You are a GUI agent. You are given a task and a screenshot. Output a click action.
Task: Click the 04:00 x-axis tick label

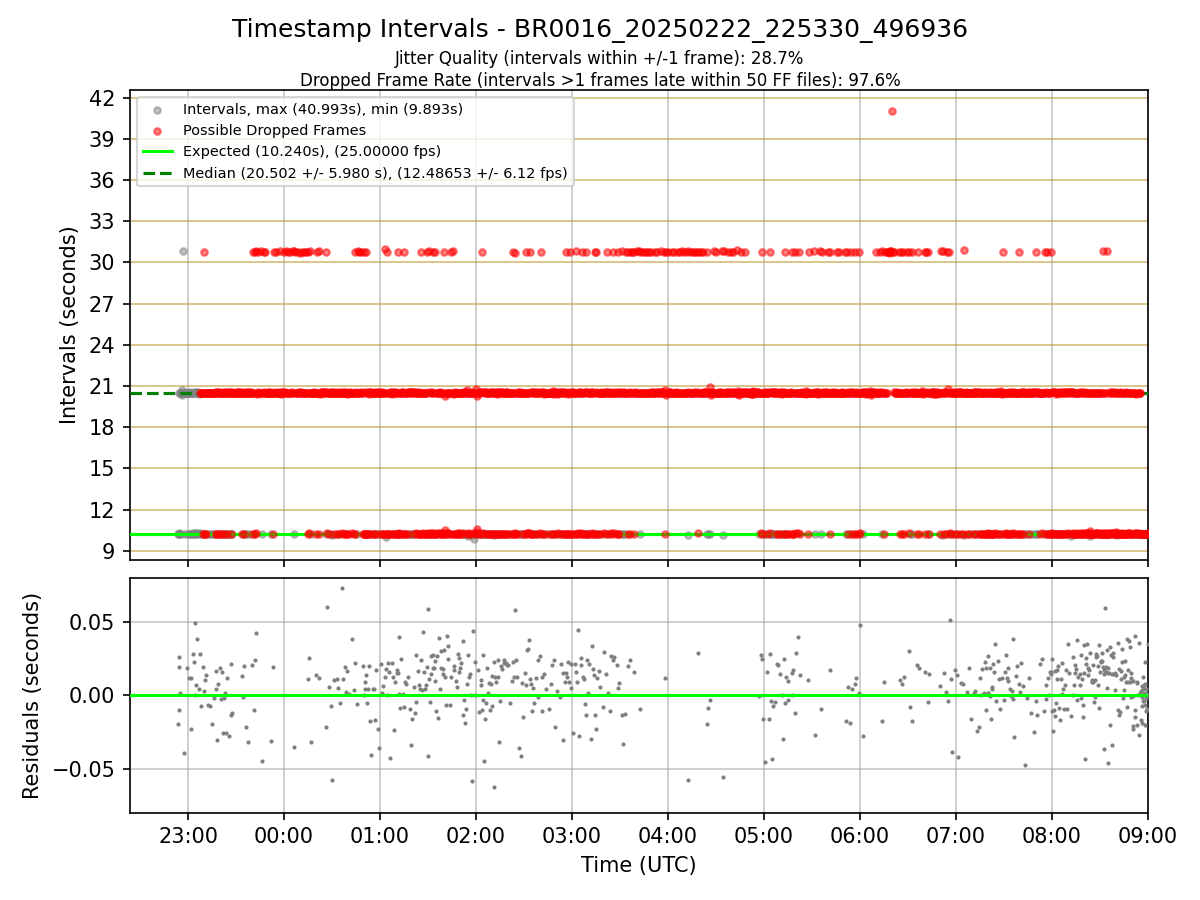(668, 834)
